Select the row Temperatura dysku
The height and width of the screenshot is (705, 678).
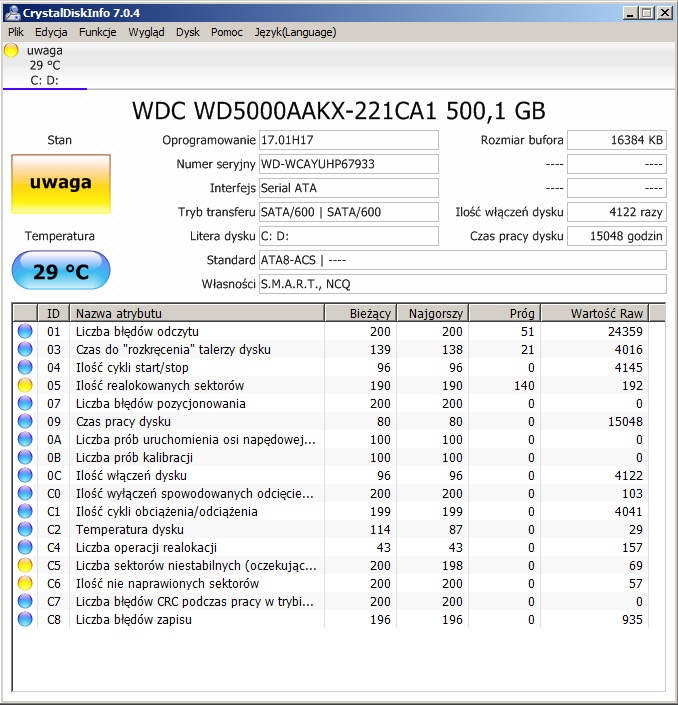click(x=330, y=529)
